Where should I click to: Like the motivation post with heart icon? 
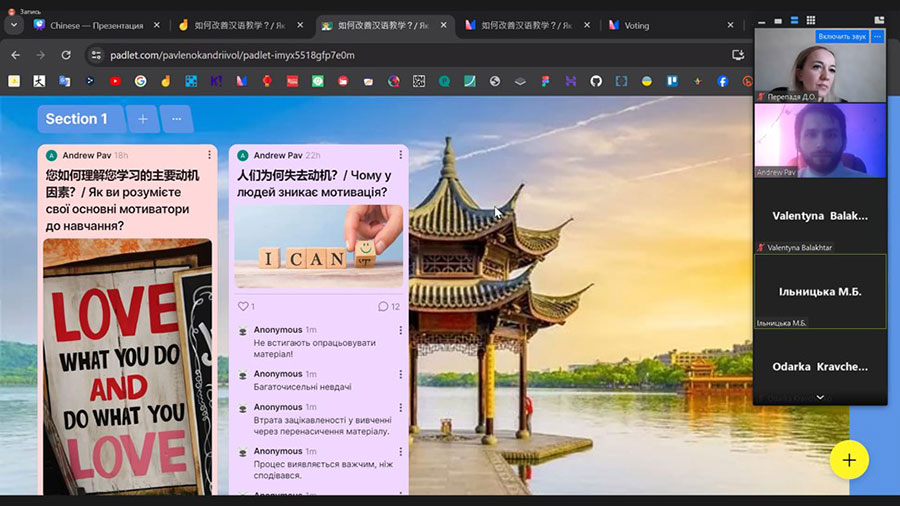[242, 306]
